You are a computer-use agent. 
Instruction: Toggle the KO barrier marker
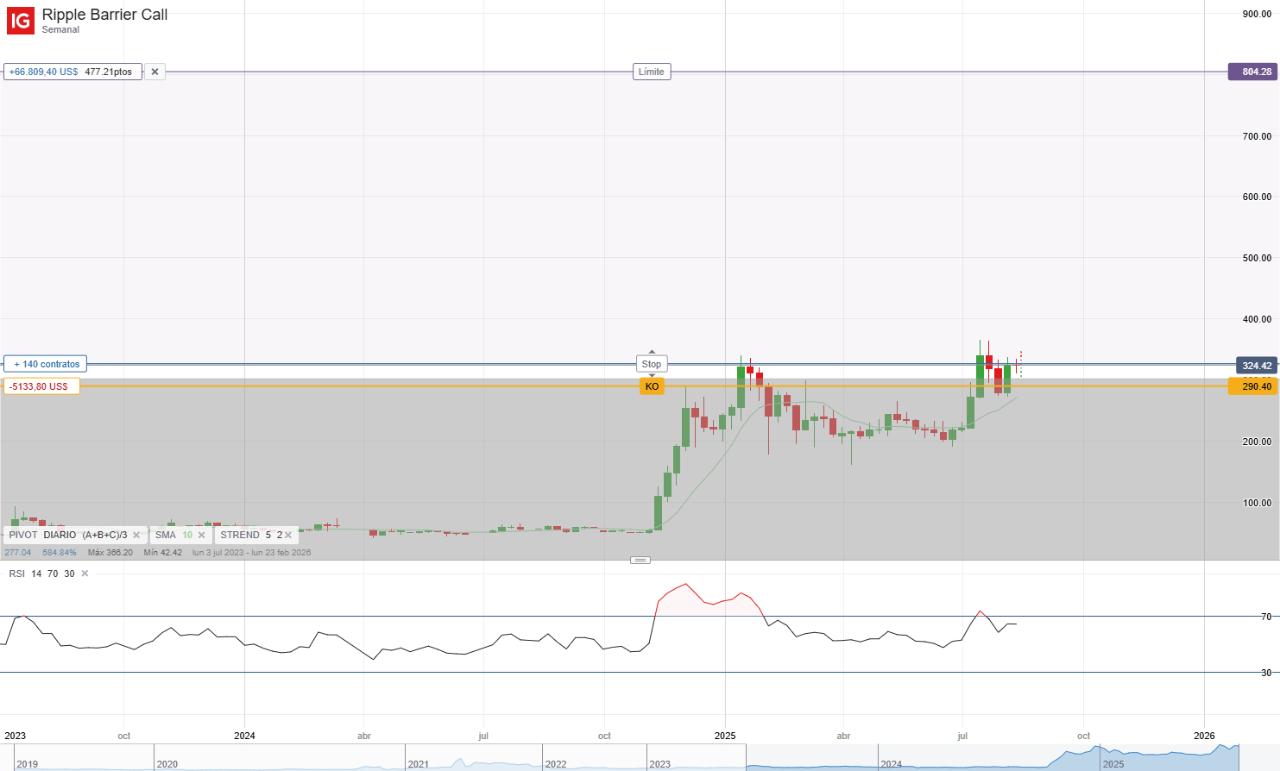(652, 386)
